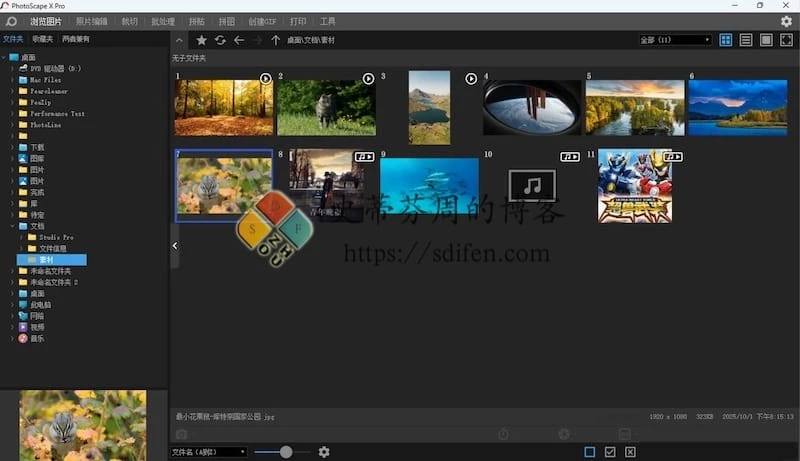Open thumbnail options gear beside size slider
Screen dimensions: 800x461
pos(324,452)
